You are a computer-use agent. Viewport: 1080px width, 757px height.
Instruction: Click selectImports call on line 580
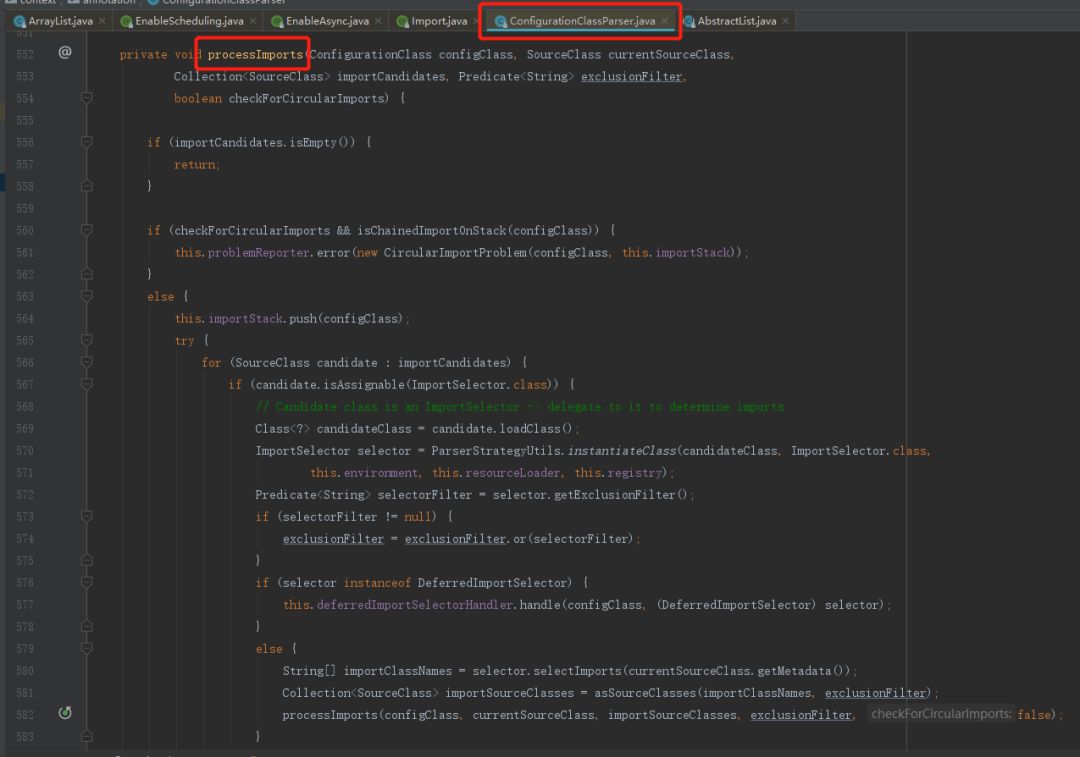(x=577, y=671)
